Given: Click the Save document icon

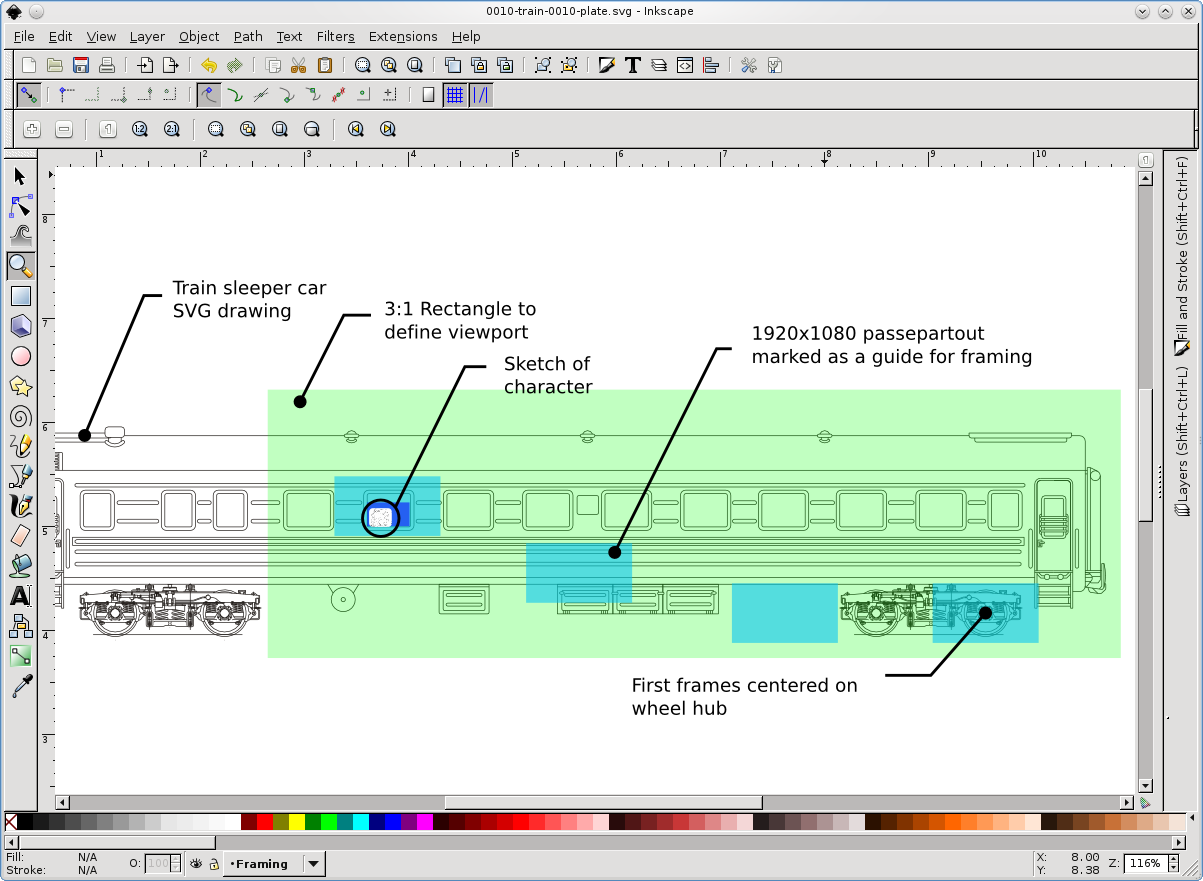Looking at the screenshot, I should coord(81,66).
